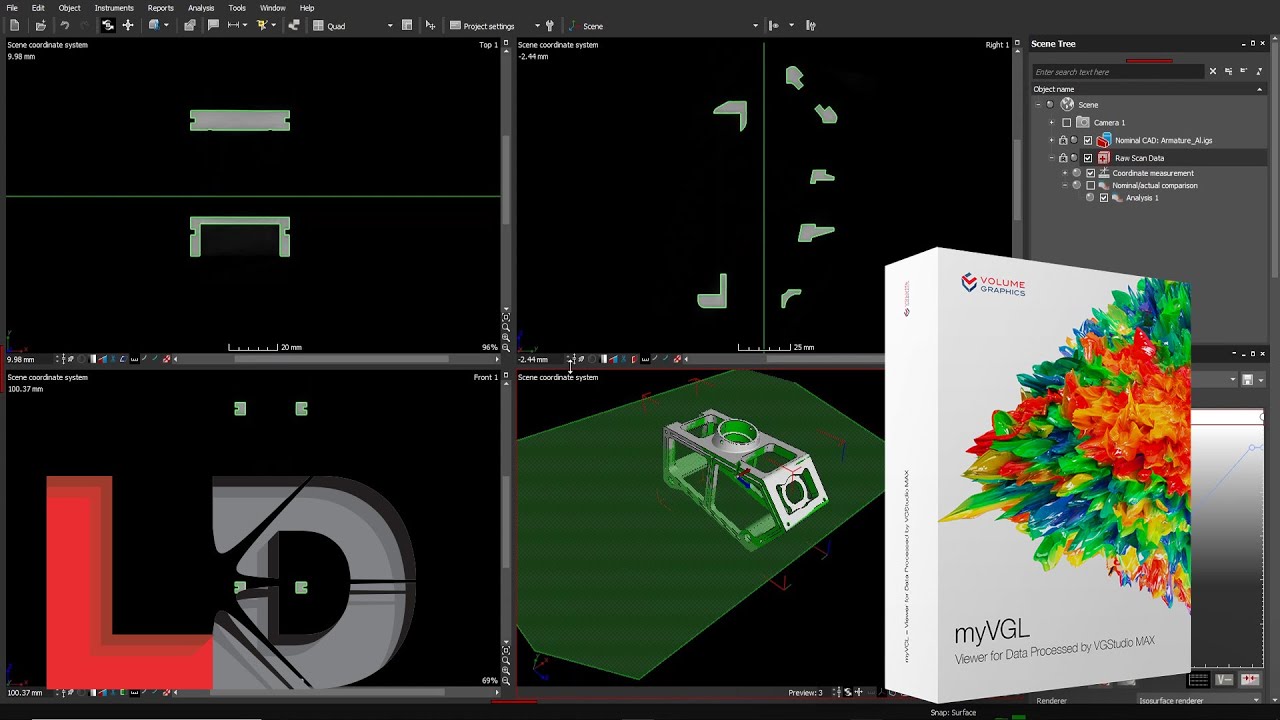This screenshot has height=720, width=1280.
Task: Toggle visibility sphere of Scene row
Action: pos(1050,104)
